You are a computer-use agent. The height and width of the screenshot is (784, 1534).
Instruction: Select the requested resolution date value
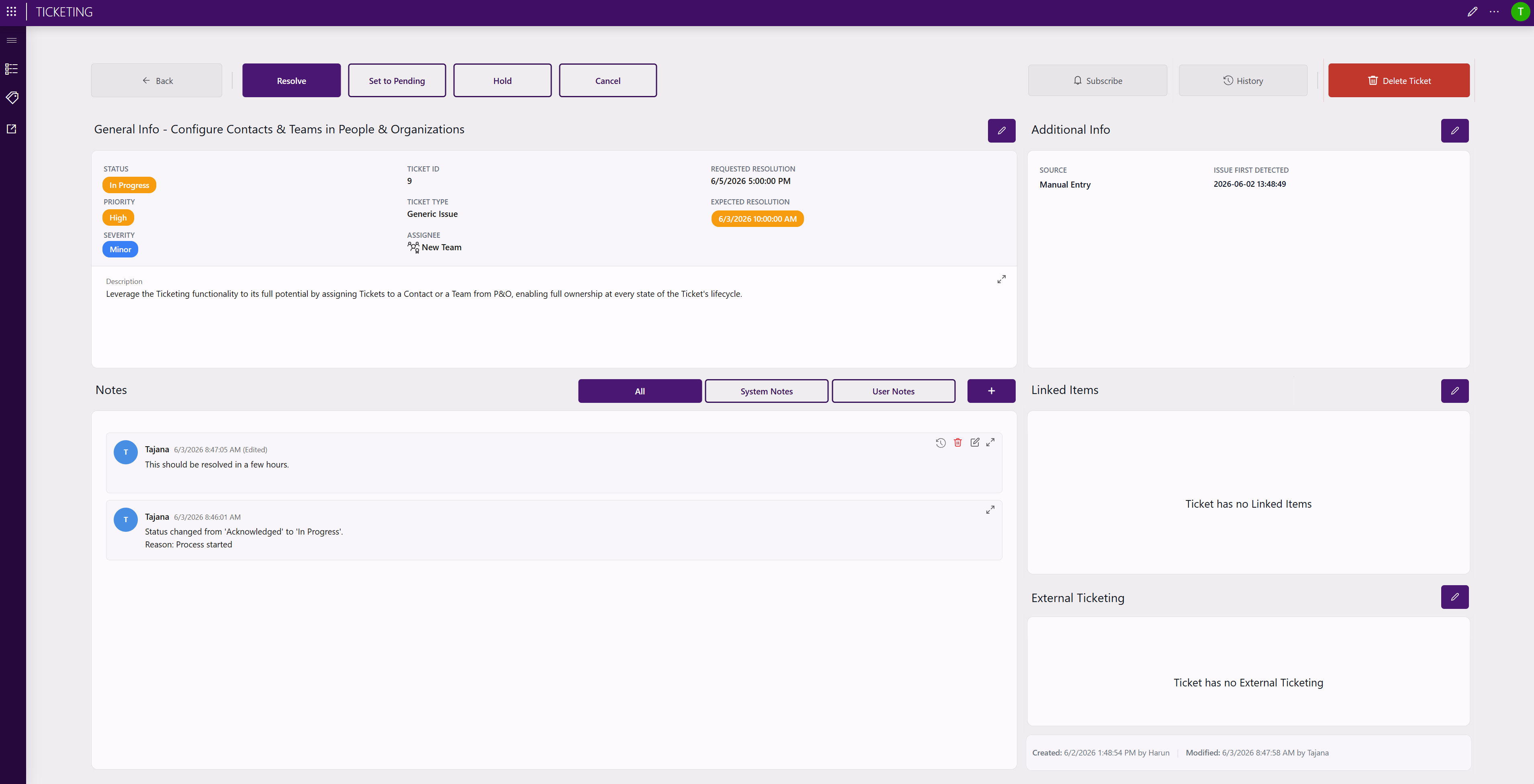751,181
